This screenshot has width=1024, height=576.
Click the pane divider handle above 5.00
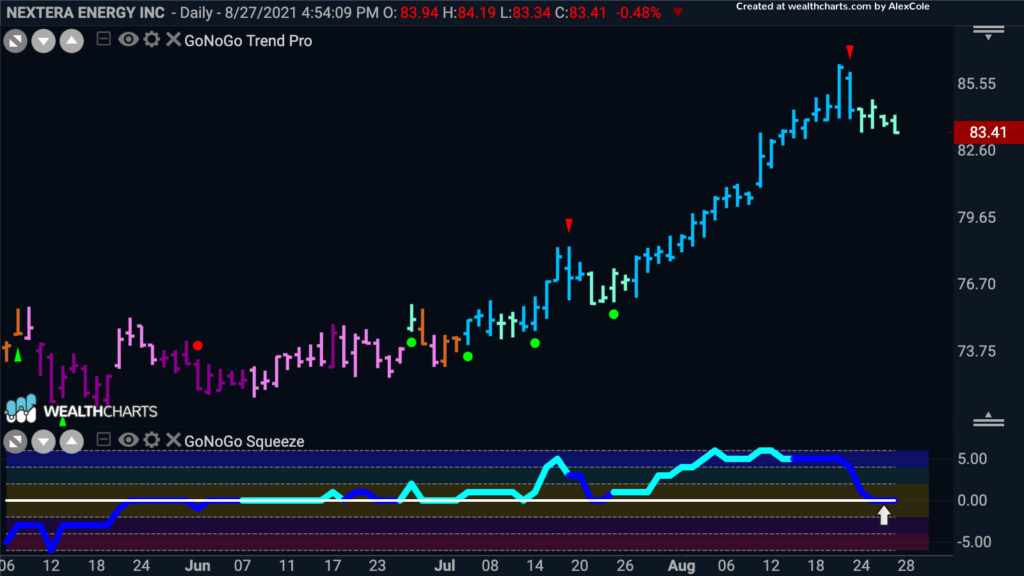click(x=988, y=419)
